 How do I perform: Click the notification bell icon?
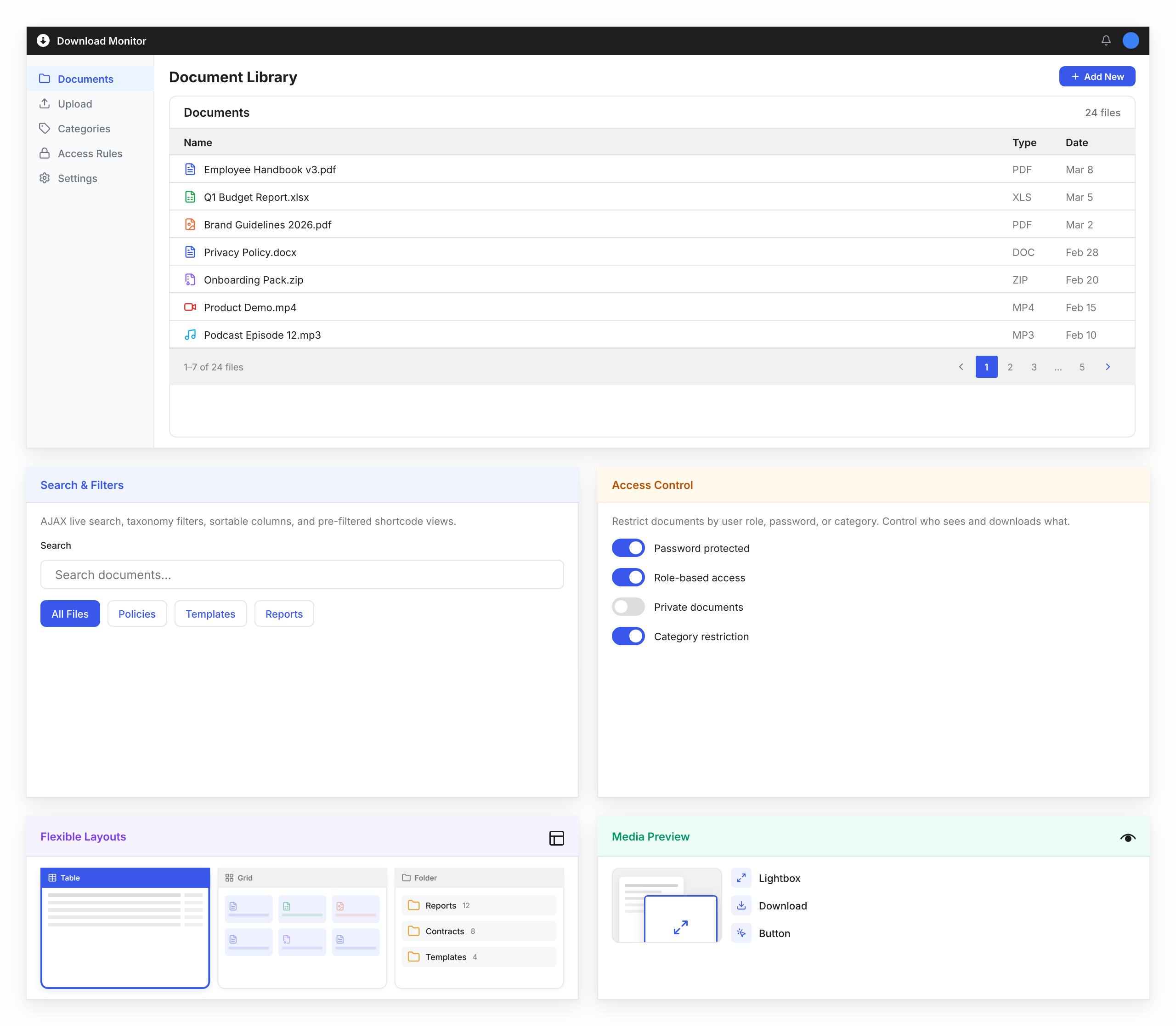point(1106,40)
